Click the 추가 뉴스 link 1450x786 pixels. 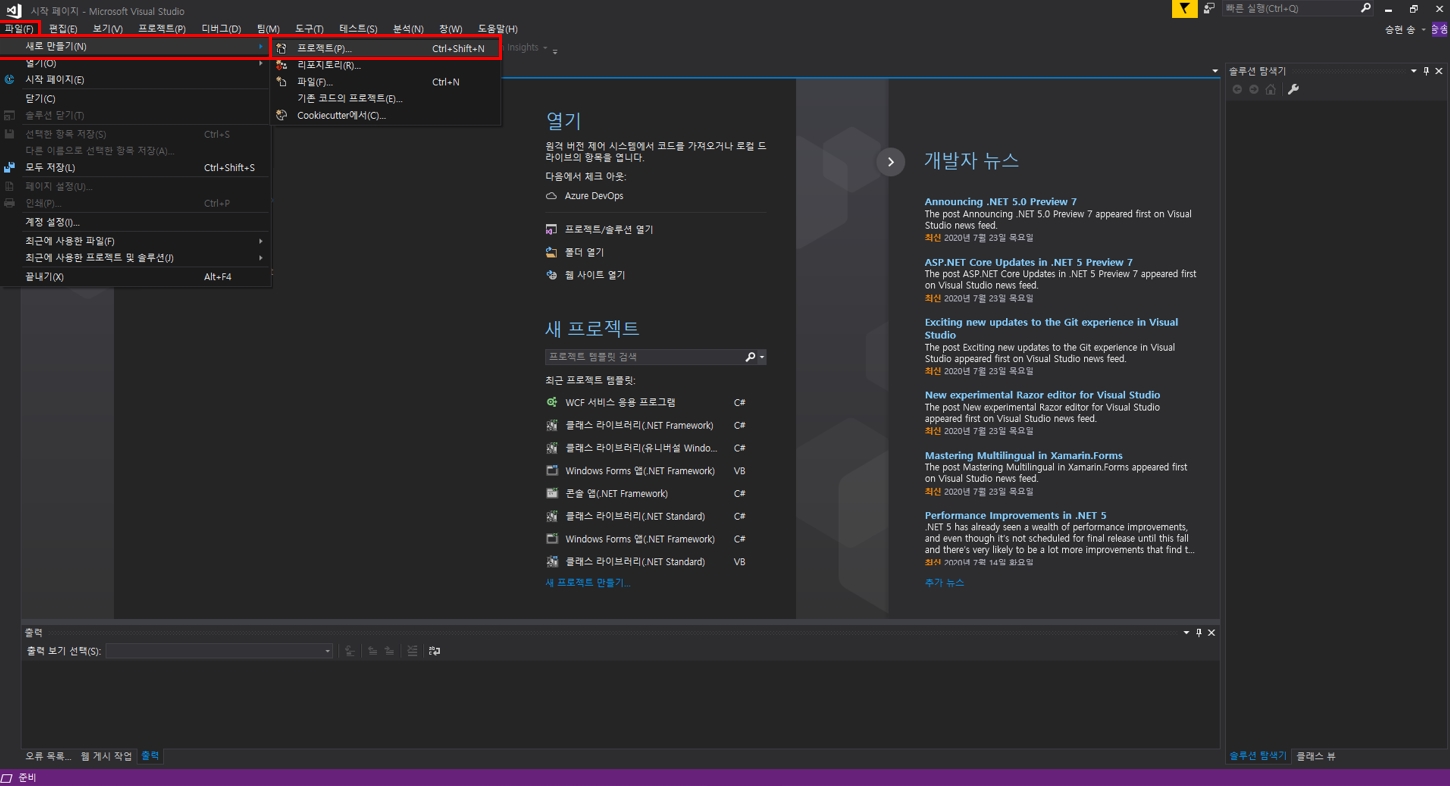[x=944, y=583]
